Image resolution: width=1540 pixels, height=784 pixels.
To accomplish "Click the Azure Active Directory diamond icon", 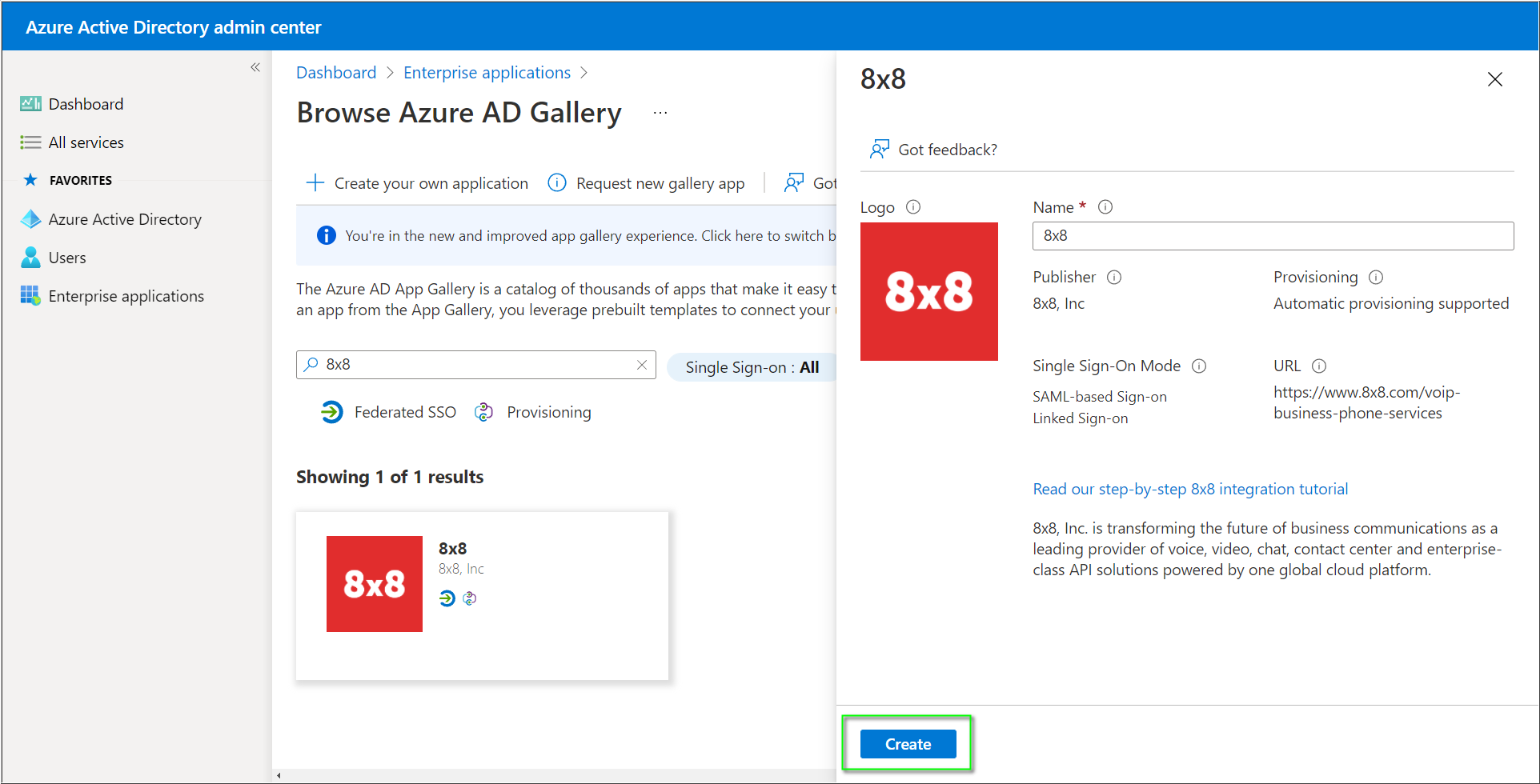I will 30,219.
